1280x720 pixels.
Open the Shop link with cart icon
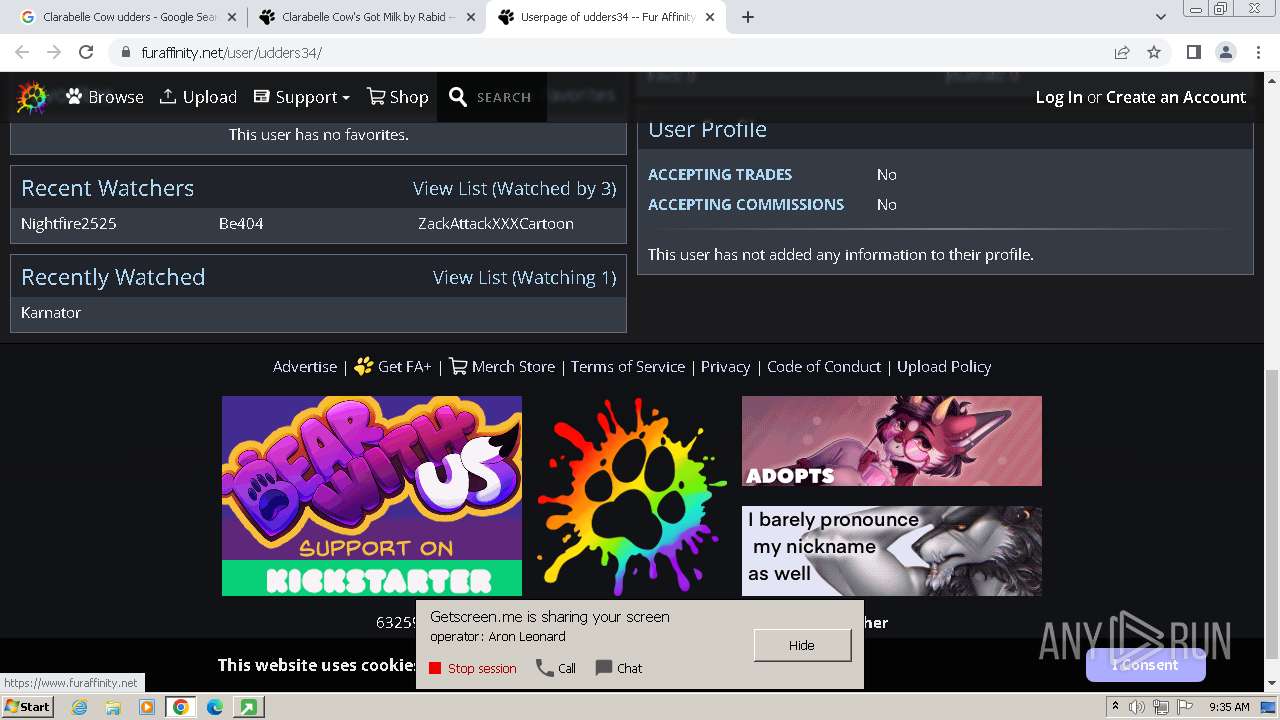pos(397,97)
